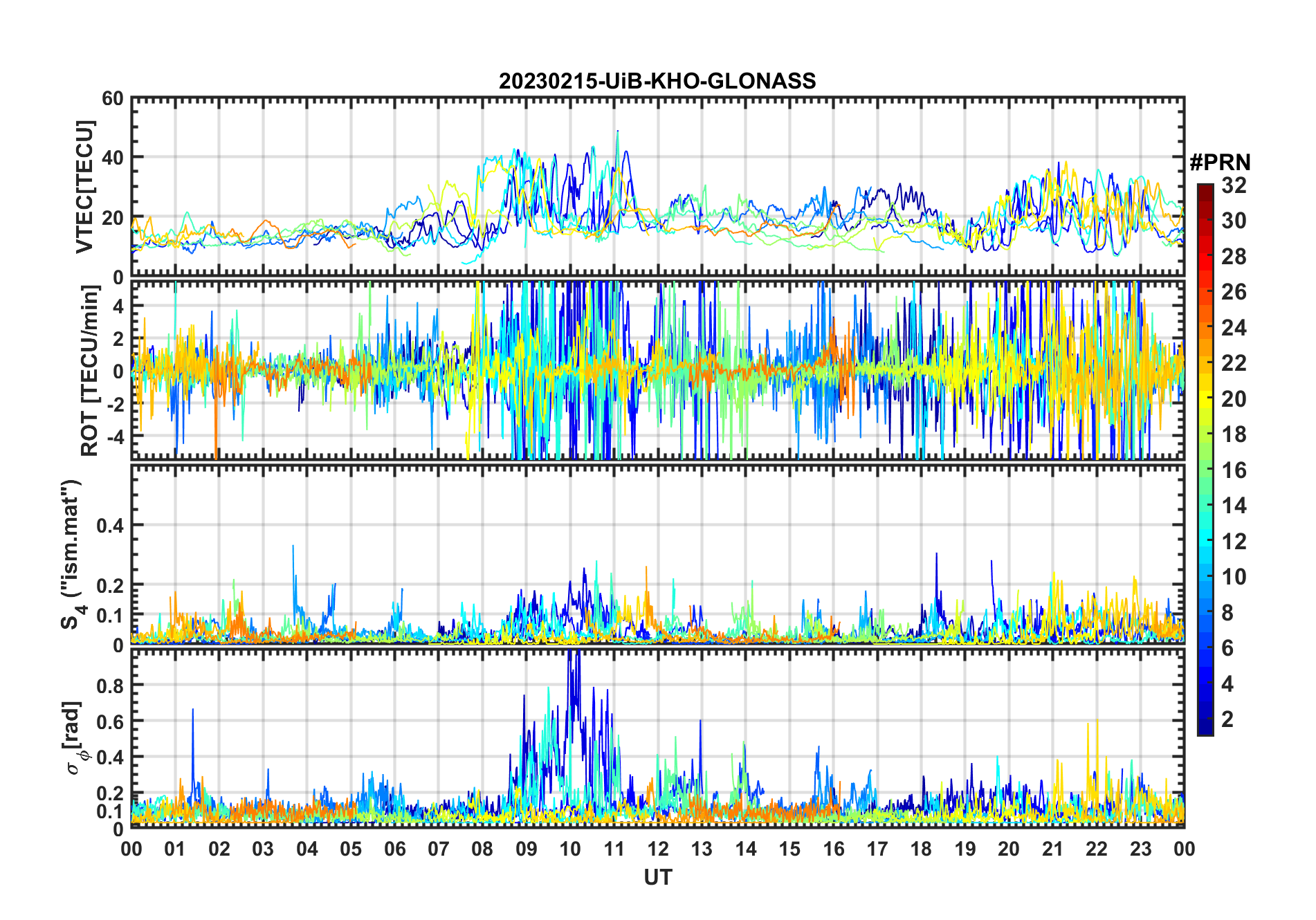
Task: Click the 14 label on the PRN colorbar
Action: pos(1234,506)
